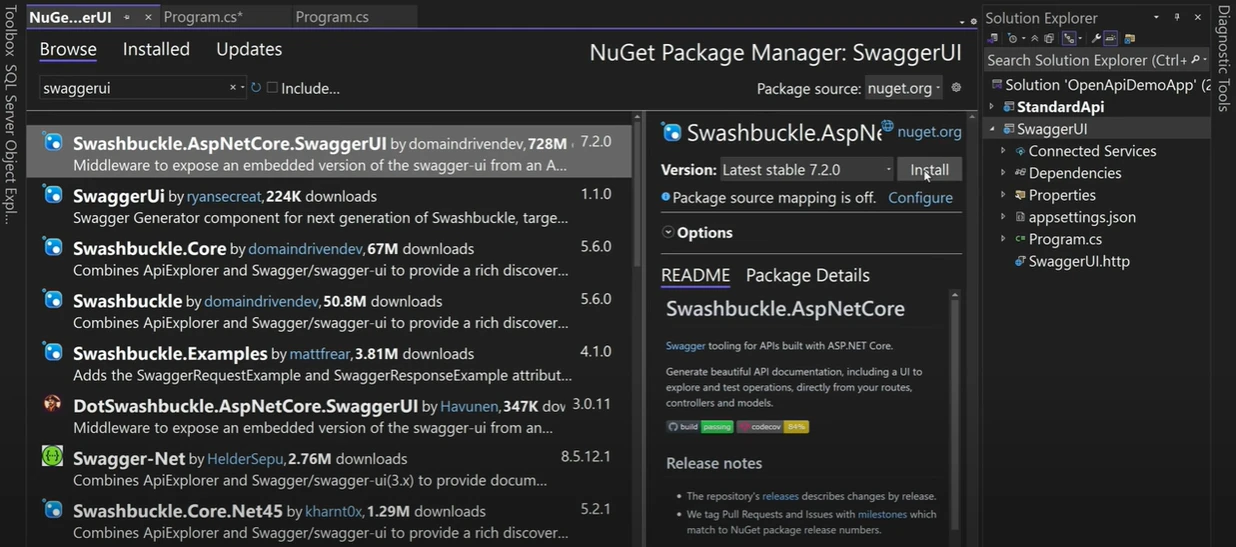Switch to the Updates tab
The height and width of the screenshot is (547, 1236).
tap(249, 49)
